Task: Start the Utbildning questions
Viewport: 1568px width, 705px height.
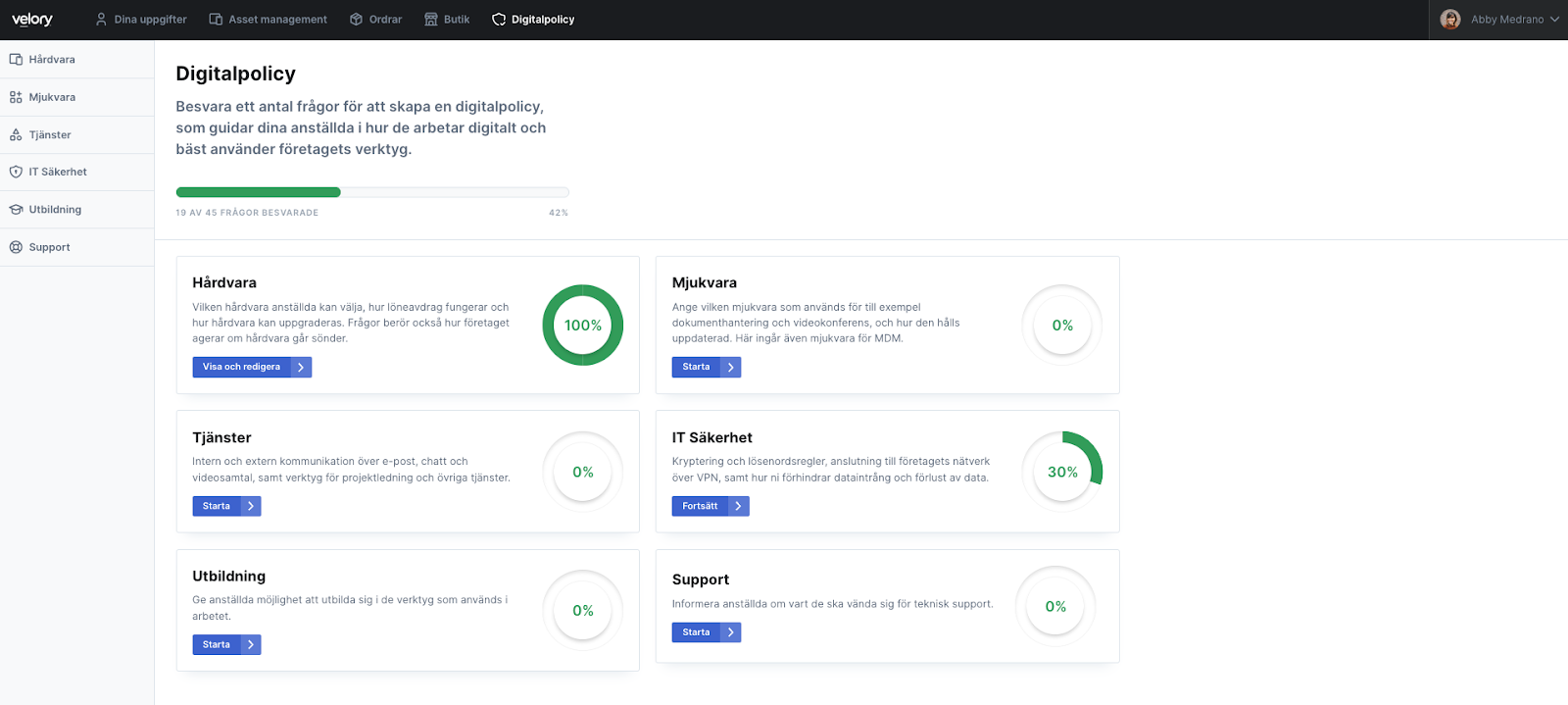Action: click(226, 644)
